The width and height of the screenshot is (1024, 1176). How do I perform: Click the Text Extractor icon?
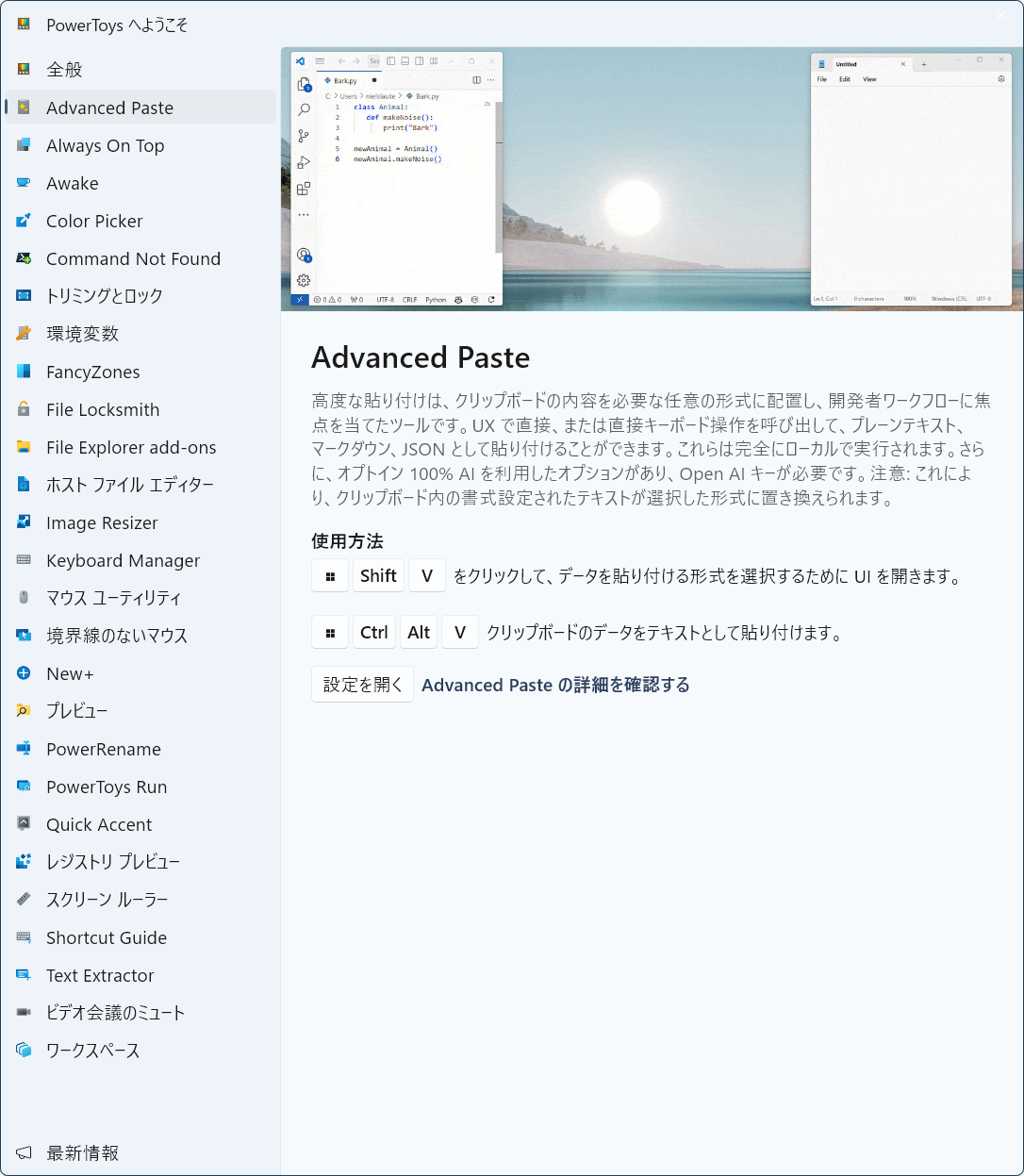point(24,975)
